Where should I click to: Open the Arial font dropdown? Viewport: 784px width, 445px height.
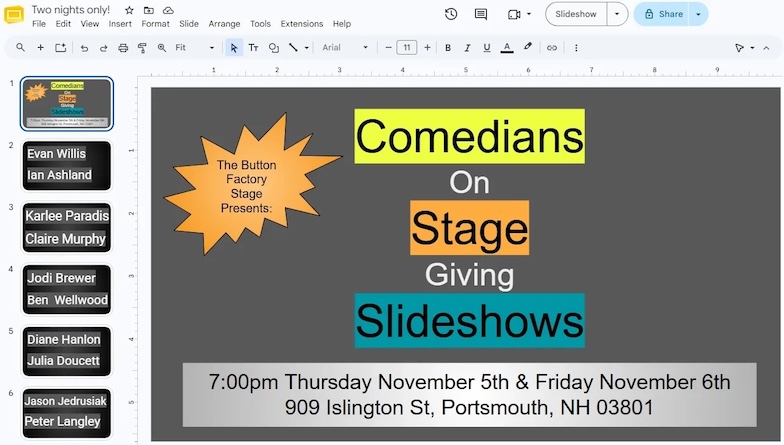[345, 48]
